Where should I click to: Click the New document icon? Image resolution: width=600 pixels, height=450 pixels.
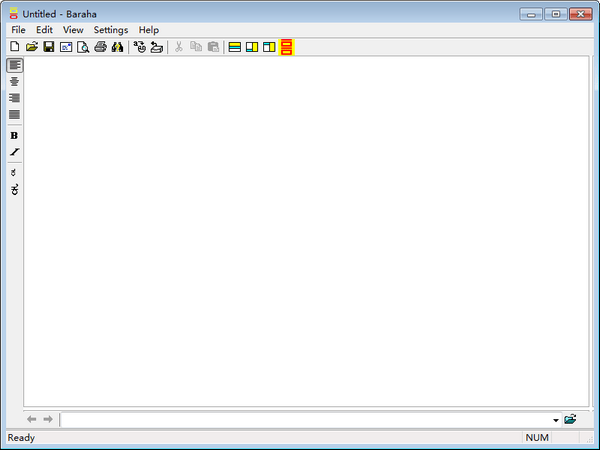[x=14, y=47]
